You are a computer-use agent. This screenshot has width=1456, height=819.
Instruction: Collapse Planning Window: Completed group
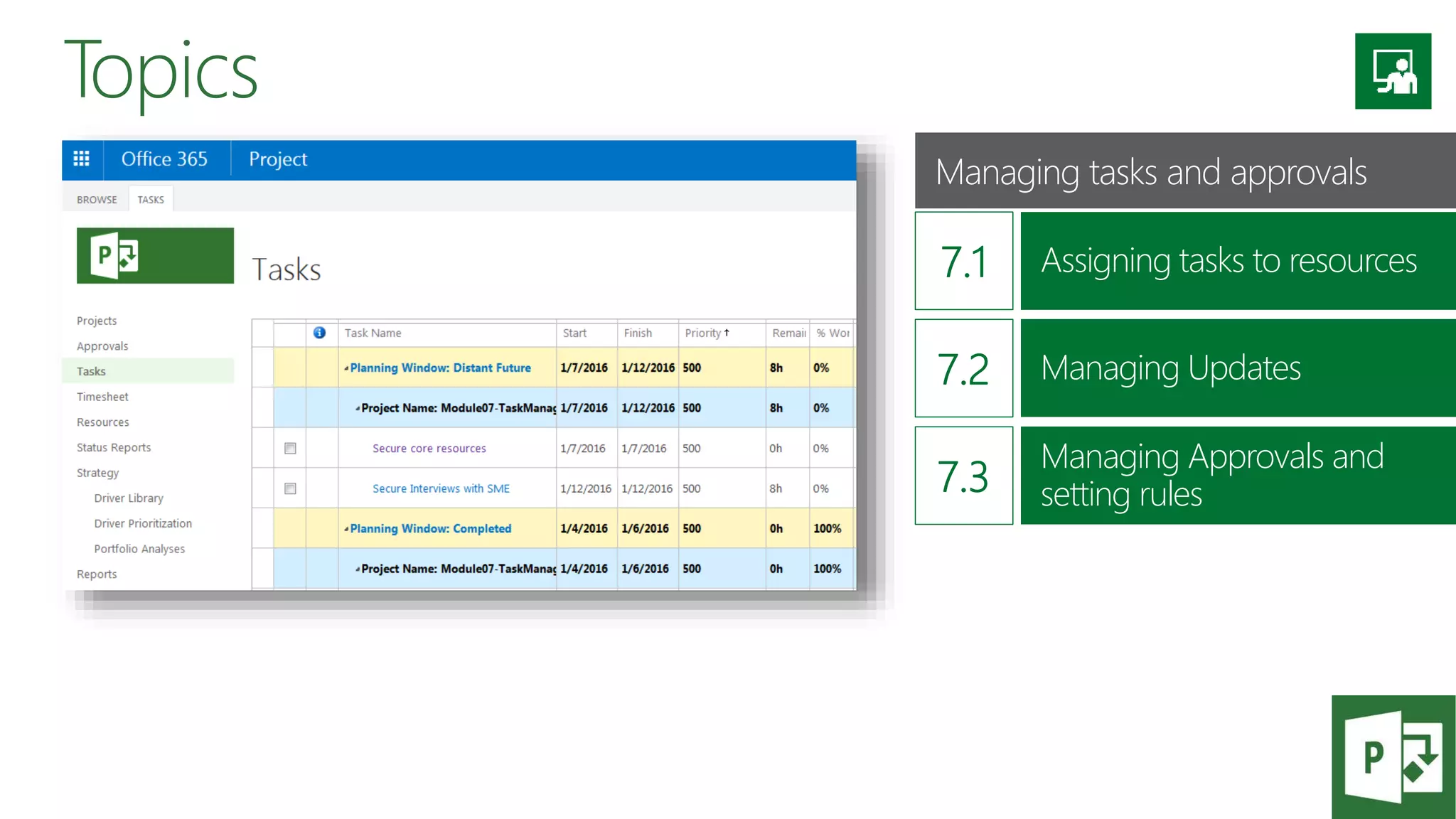[x=346, y=529]
